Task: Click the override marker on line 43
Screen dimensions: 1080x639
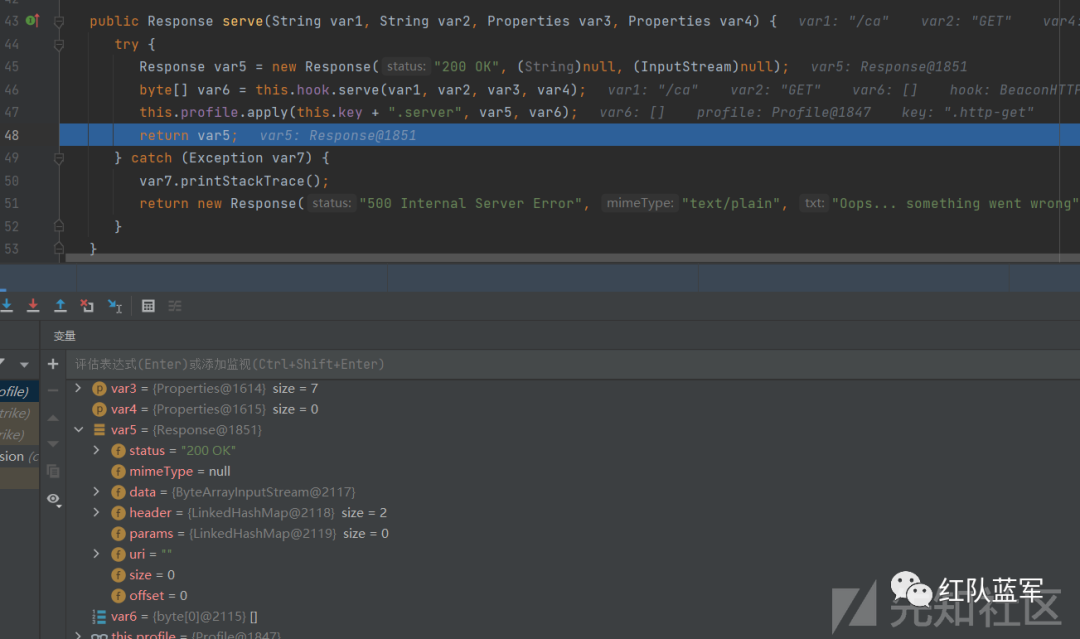Action: click(x=31, y=20)
